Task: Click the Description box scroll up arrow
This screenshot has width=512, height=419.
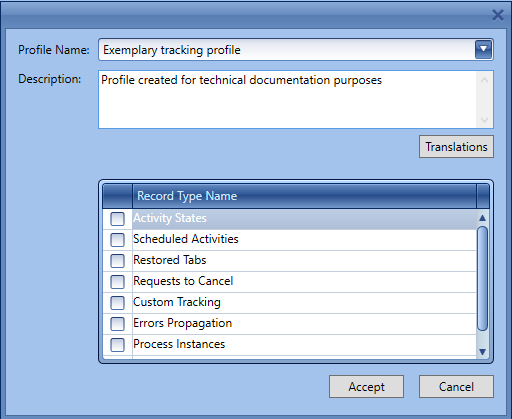Action: (484, 80)
